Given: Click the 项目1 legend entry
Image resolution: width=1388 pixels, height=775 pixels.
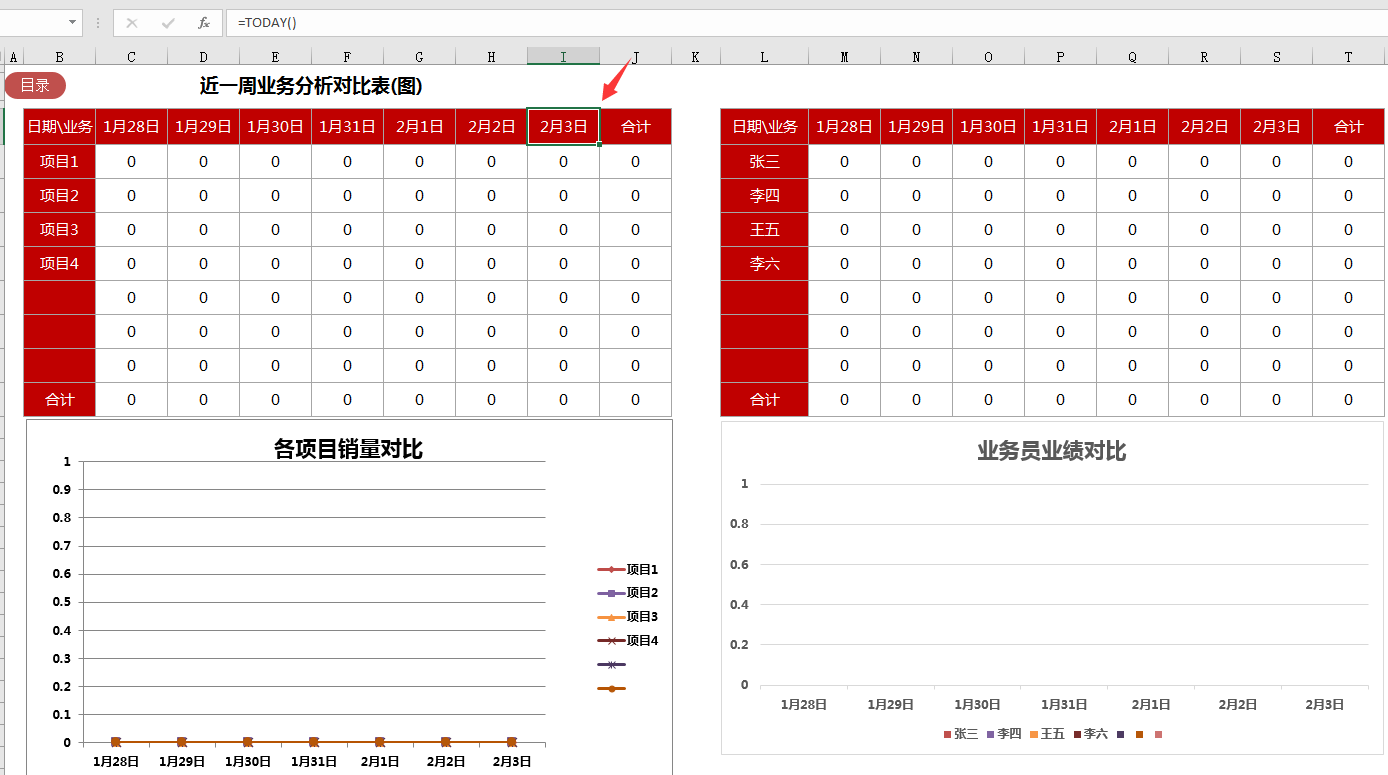Looking at the screenshot, I should (627, 569).
